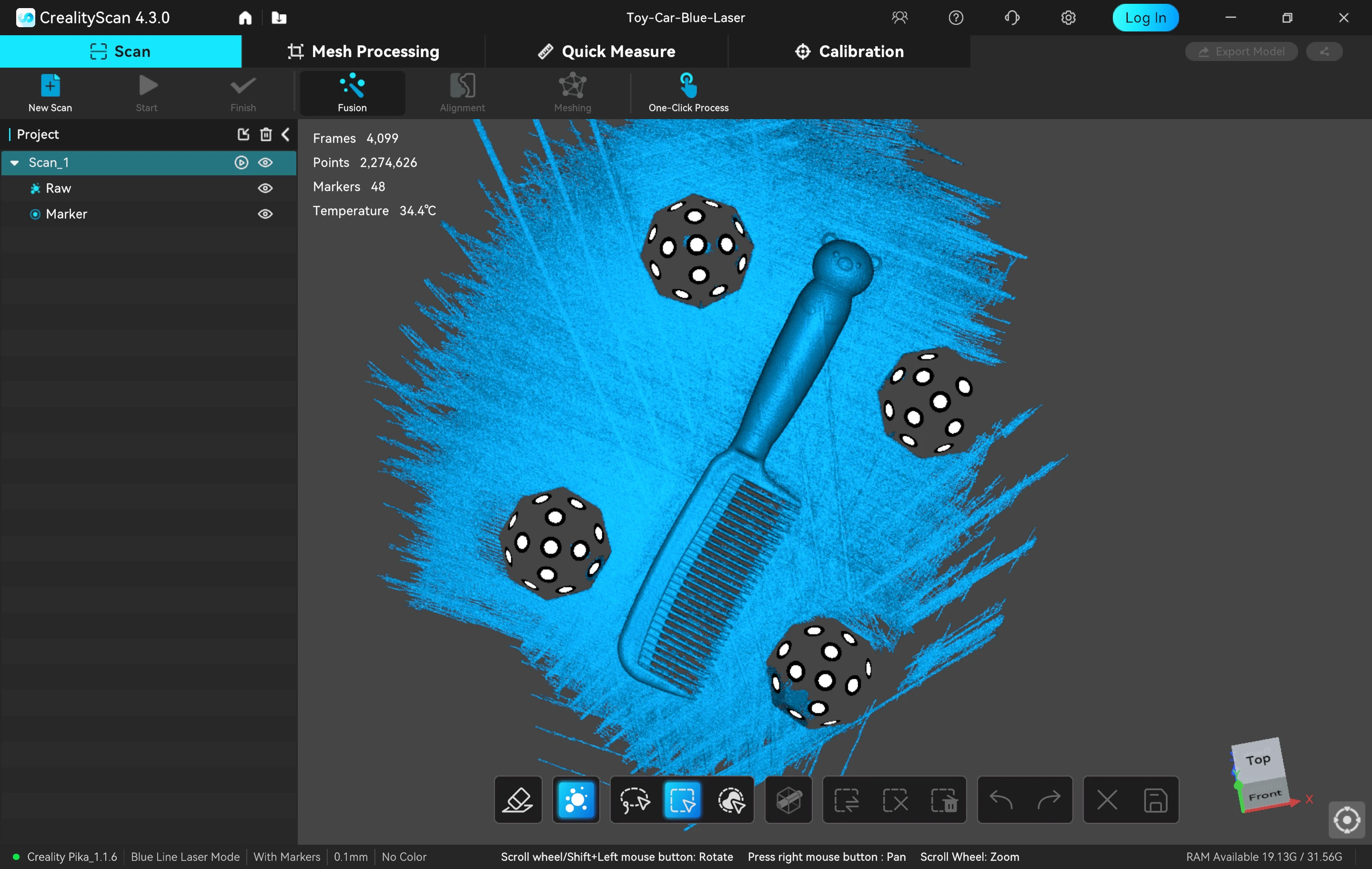Switch to the Mesh Processing tab

pyautogui.click(x=363, y=51)
